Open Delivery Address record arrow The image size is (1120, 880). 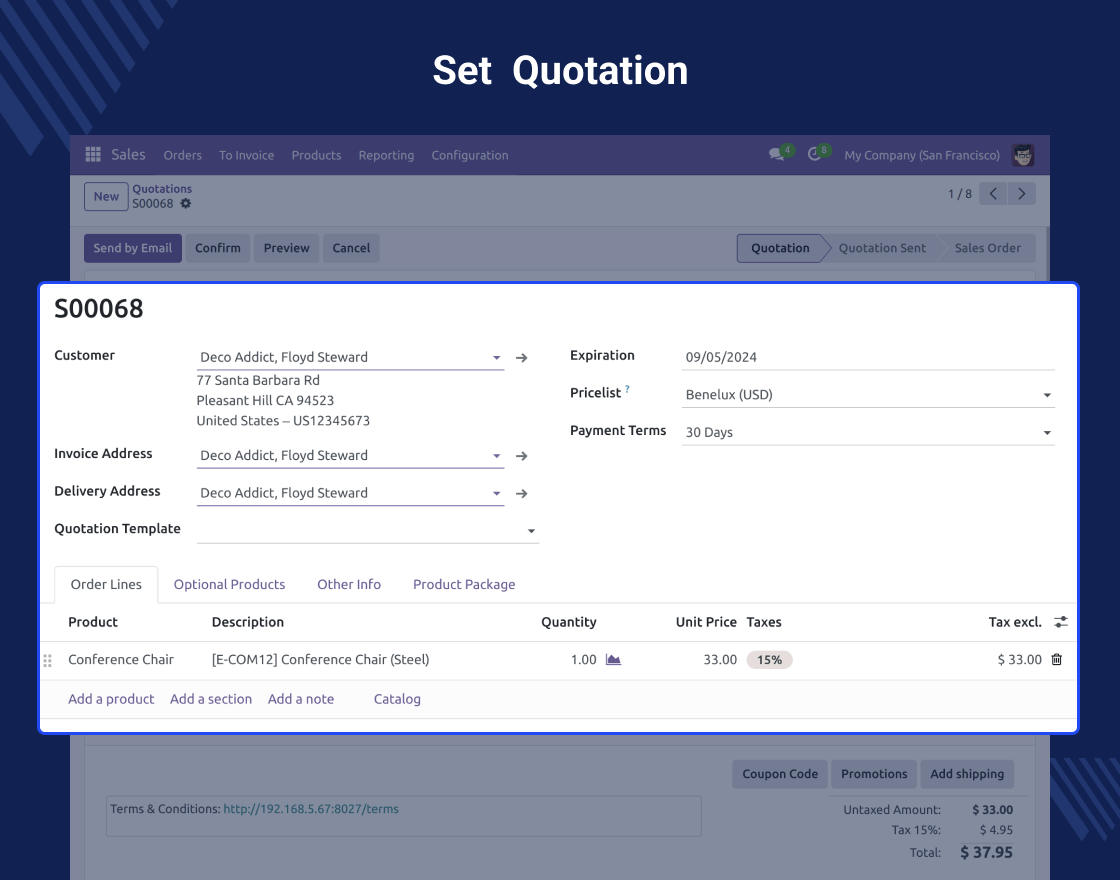point(521,494)
